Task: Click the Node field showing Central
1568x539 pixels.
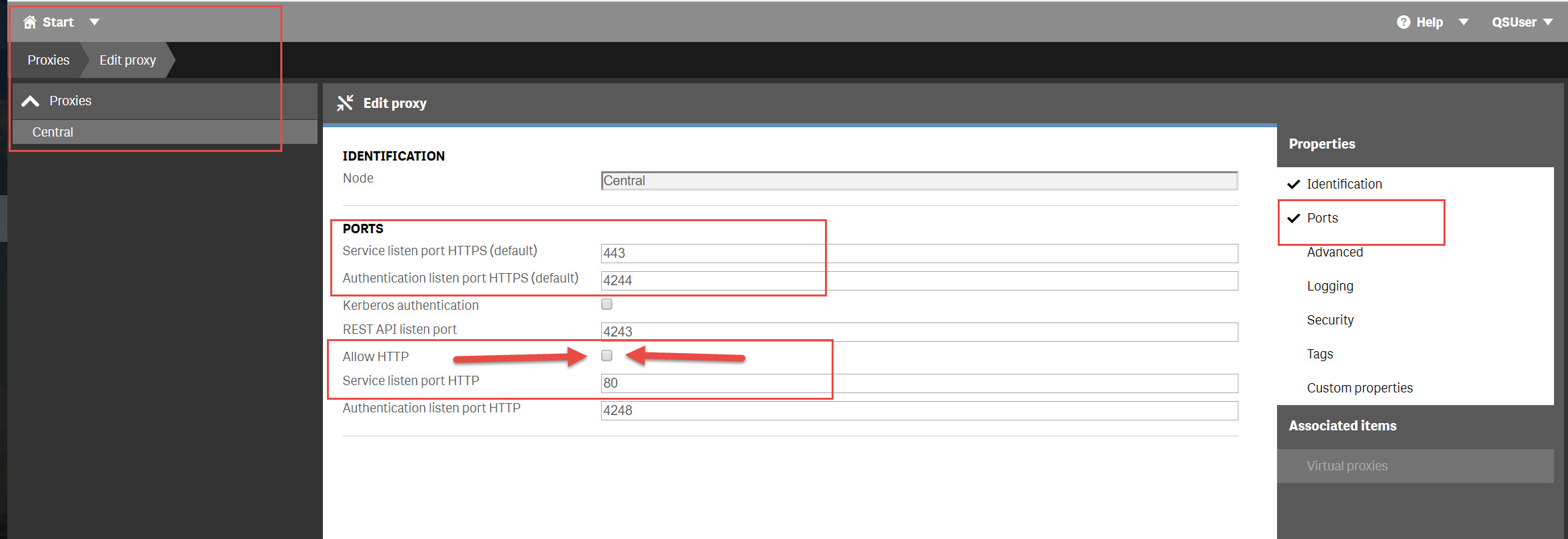Action: (x=919, y=181)
